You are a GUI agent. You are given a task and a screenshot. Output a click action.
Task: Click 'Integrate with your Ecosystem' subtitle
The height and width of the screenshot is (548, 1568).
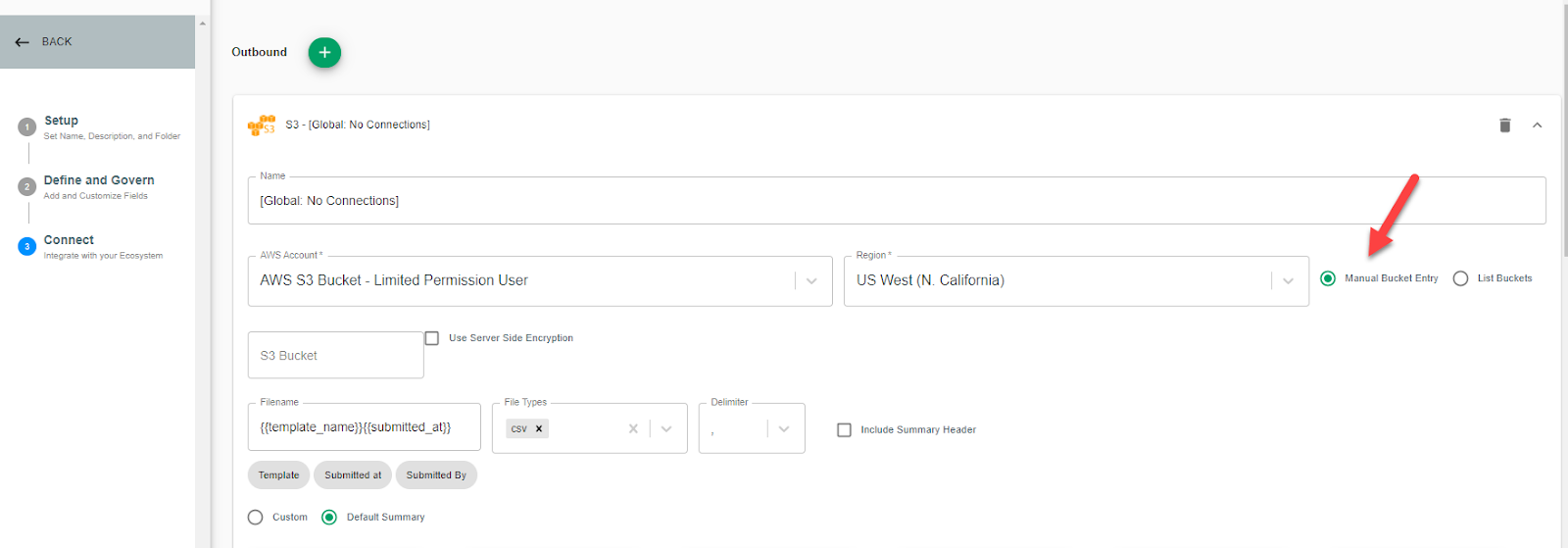coord(103,256)
